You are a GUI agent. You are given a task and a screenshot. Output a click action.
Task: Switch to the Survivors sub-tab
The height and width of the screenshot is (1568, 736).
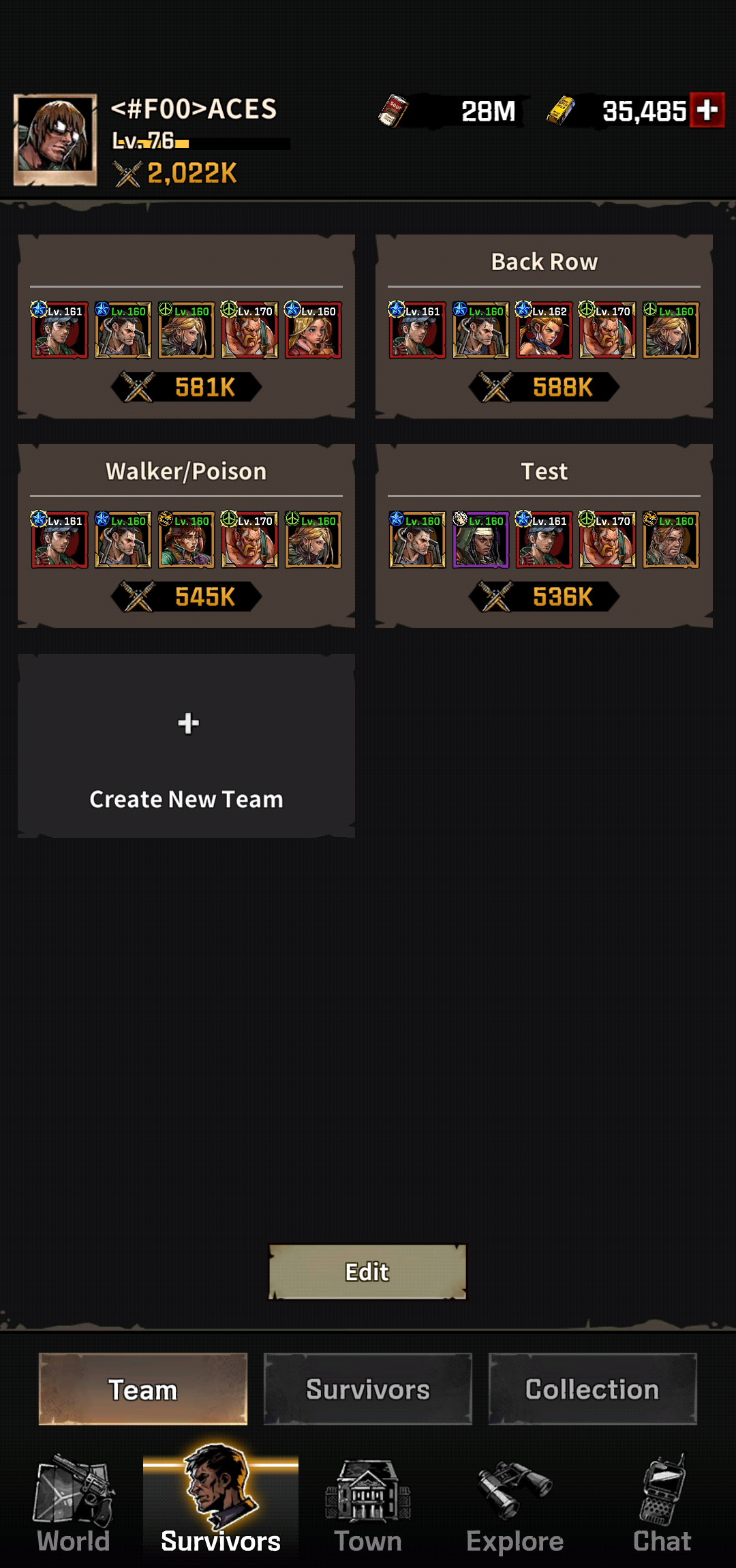(x=368, y=1389)
